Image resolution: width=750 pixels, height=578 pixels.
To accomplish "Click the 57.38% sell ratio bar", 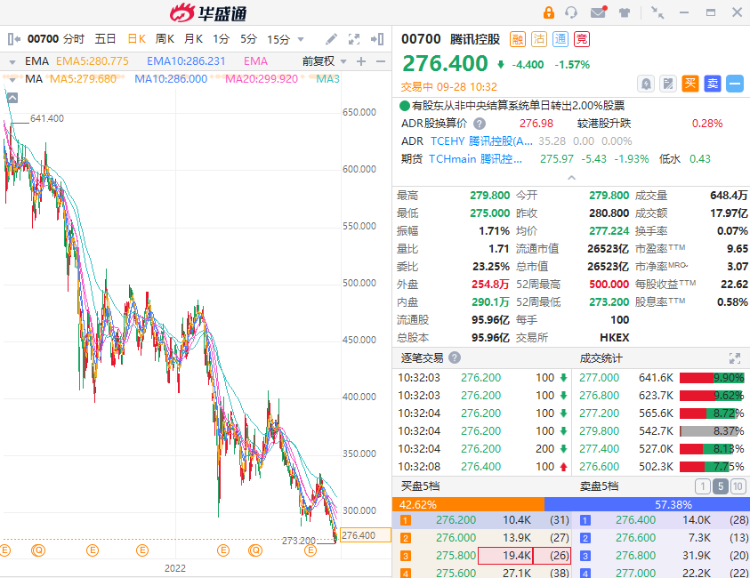I will pos(647,504).
